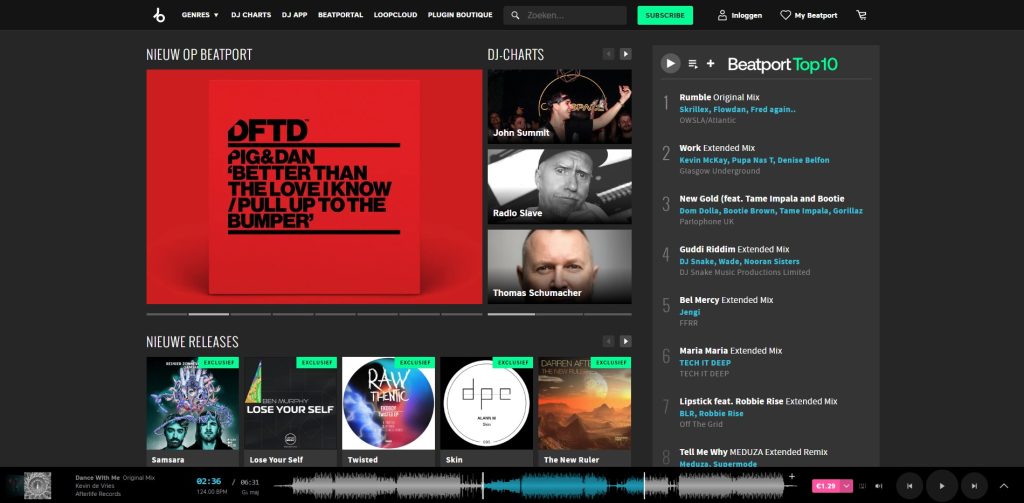The width and height of the screenshot is (1024, 503).
Task: Open the Samsara release cover
Action: click(193, 403)
